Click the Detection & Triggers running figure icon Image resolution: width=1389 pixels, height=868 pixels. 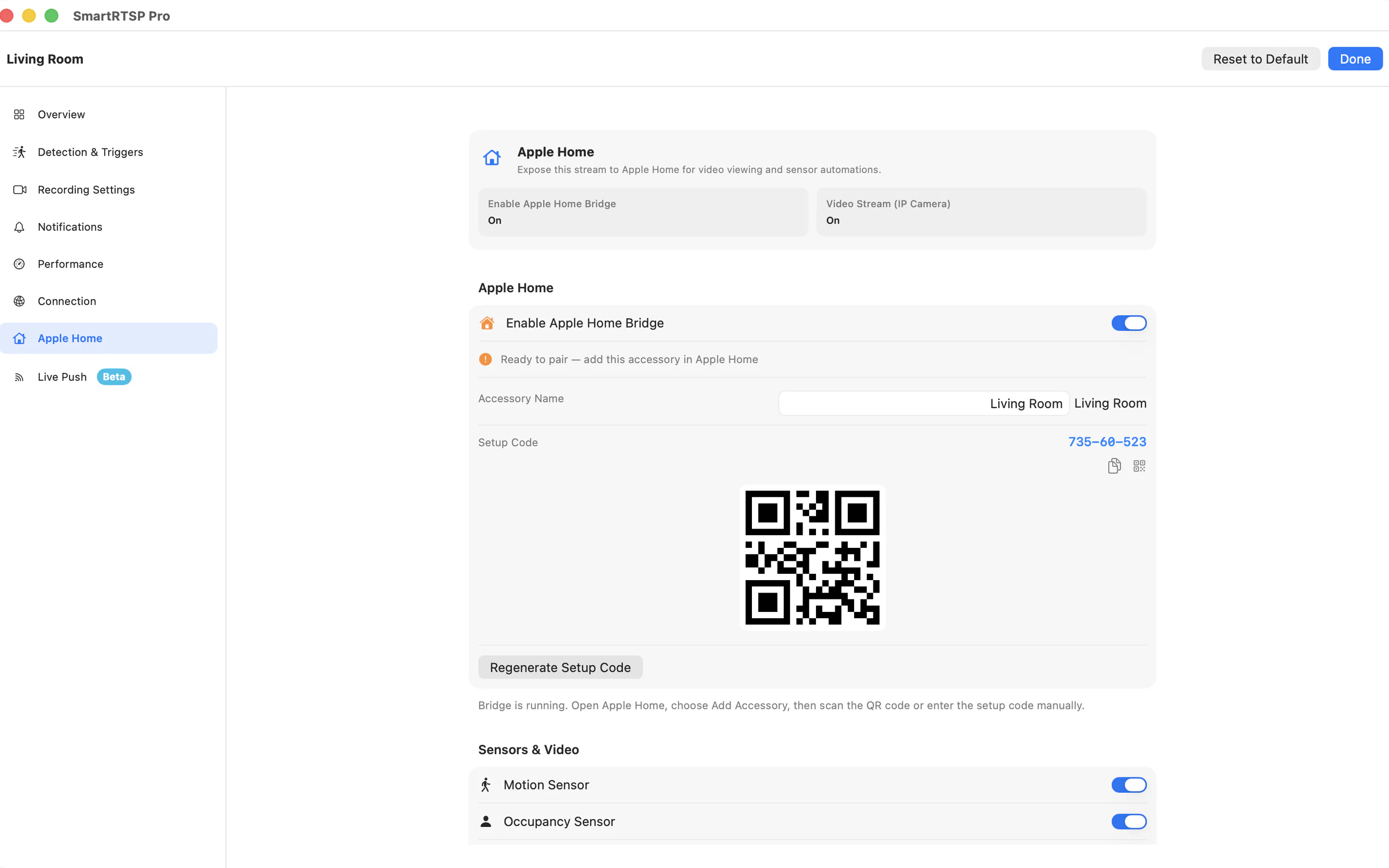point(19,151)
